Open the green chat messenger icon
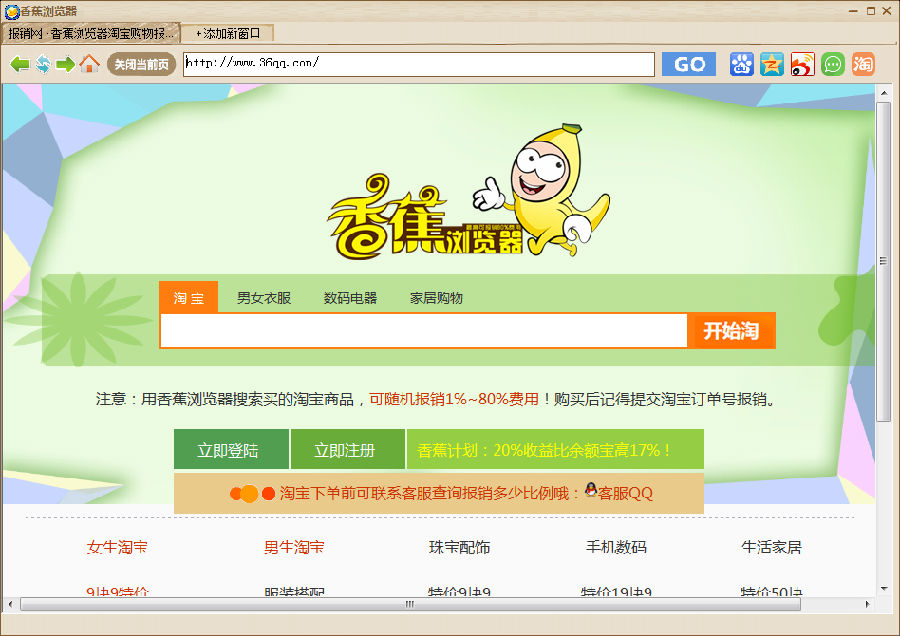 click(x=833, y=64)
